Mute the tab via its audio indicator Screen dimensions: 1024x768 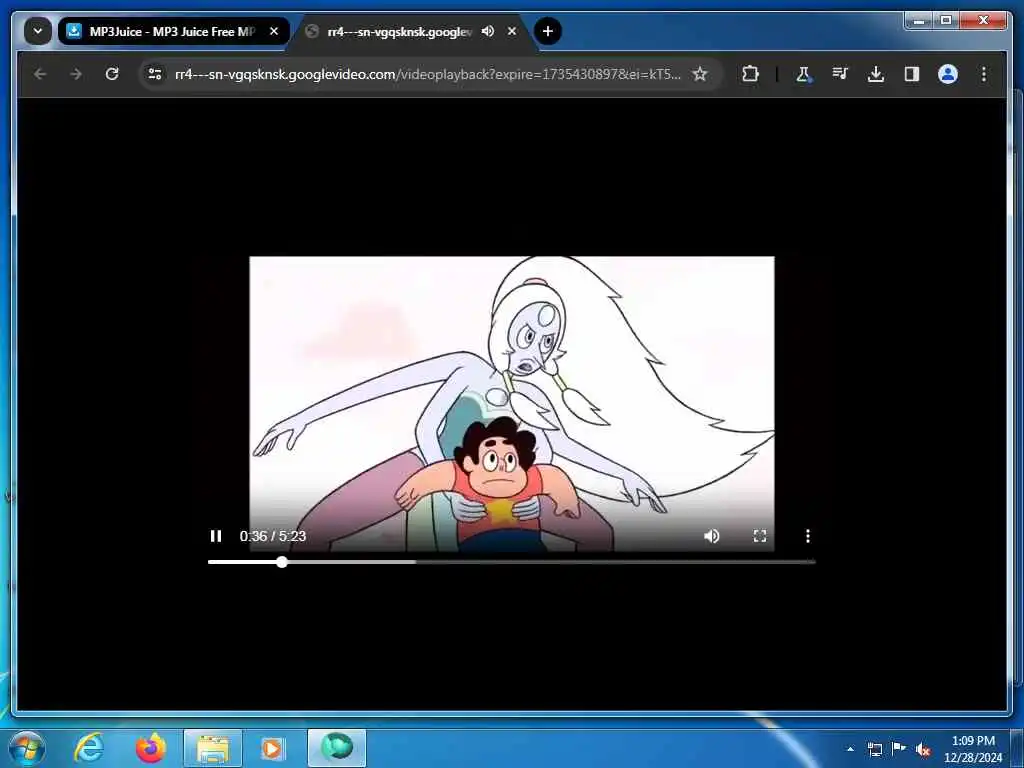(488, 31)
